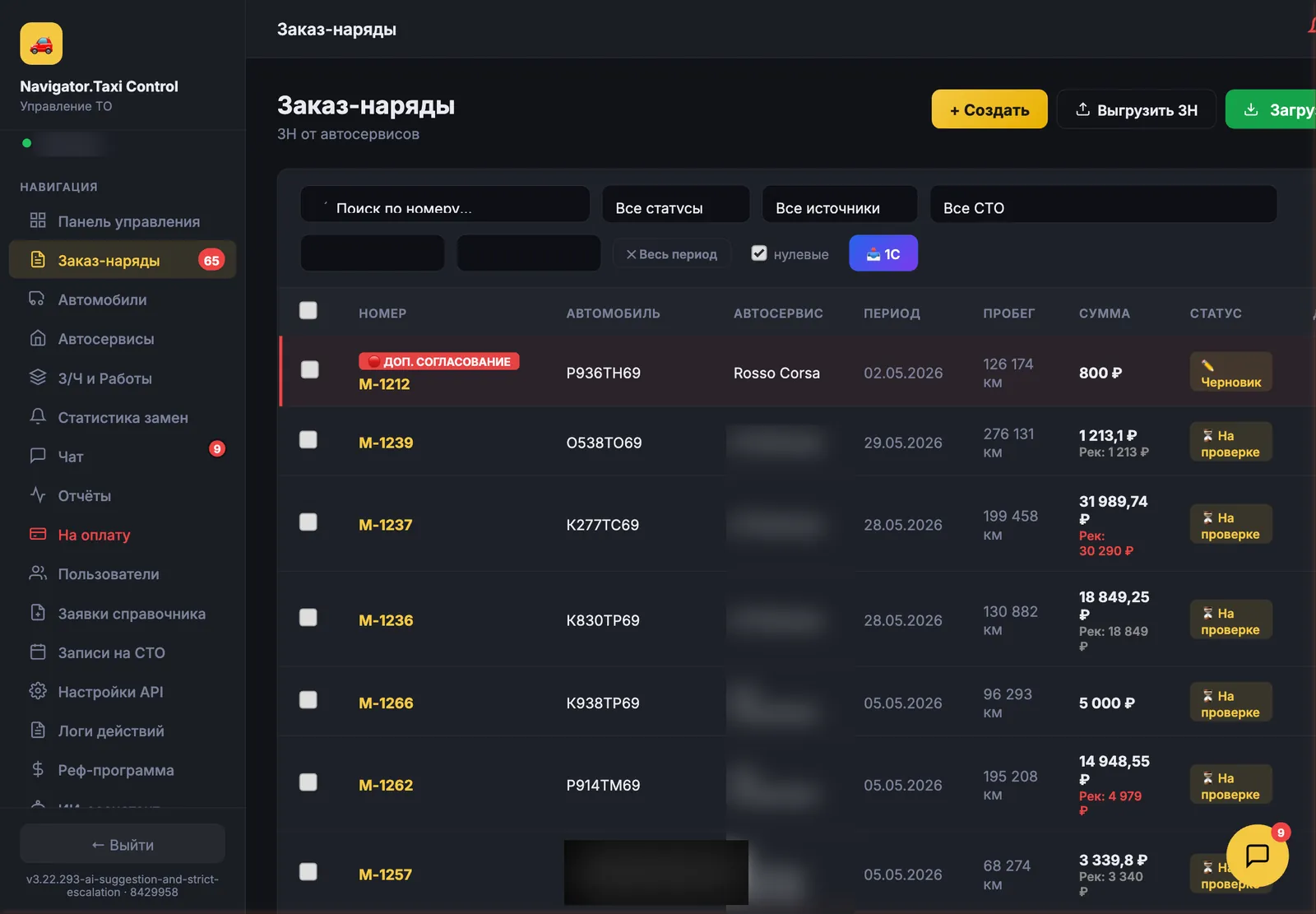Click the Чат speech bubble icon in the sidebar
The image size is (1316, 914).
(x=38, y=456)
